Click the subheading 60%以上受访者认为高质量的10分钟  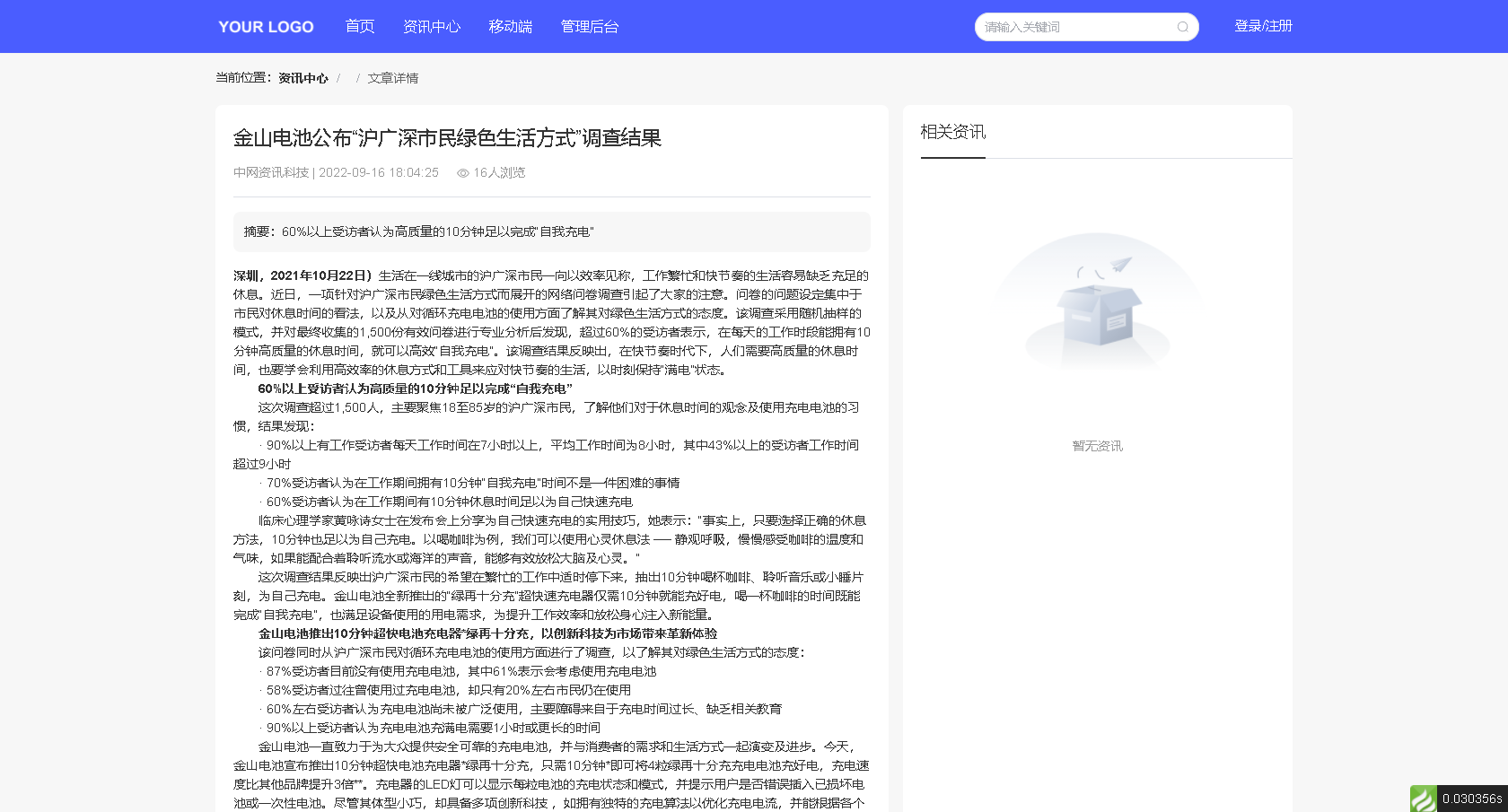coord(415,389)
